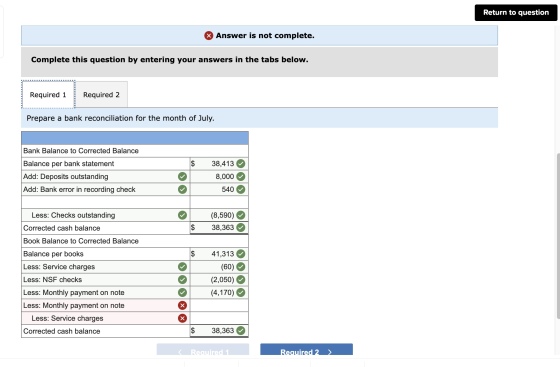
Task: Click green check next to Bank error label
Action: pos(182,190)
